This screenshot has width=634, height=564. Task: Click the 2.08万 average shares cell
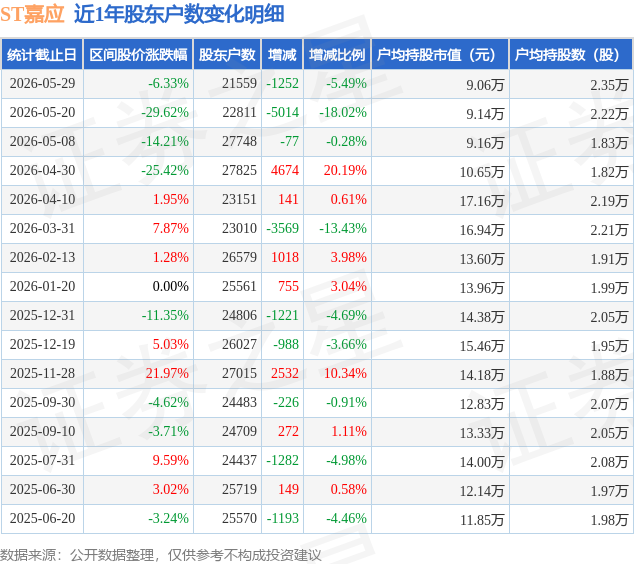(609, 462)
